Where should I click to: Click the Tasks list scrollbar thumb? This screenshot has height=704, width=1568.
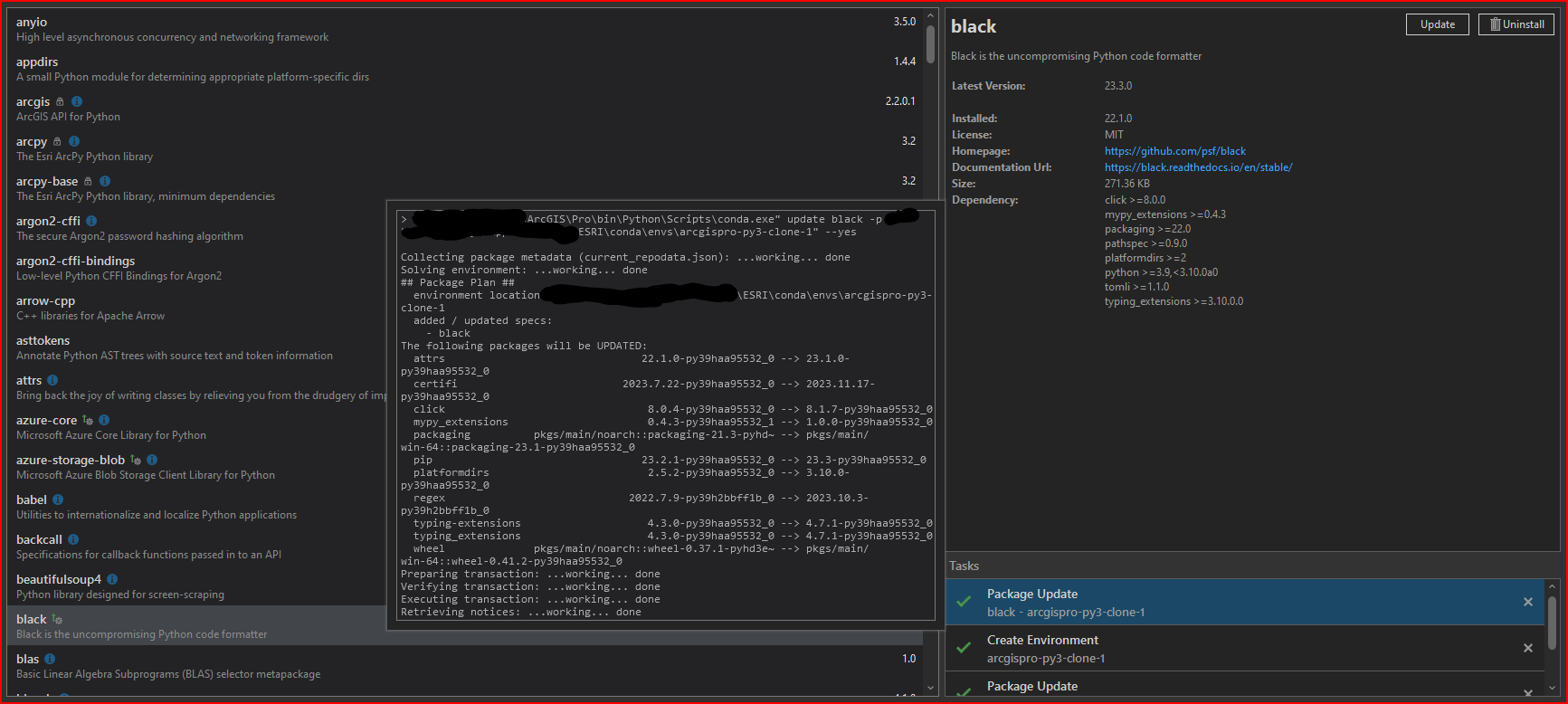(1553, 623)
